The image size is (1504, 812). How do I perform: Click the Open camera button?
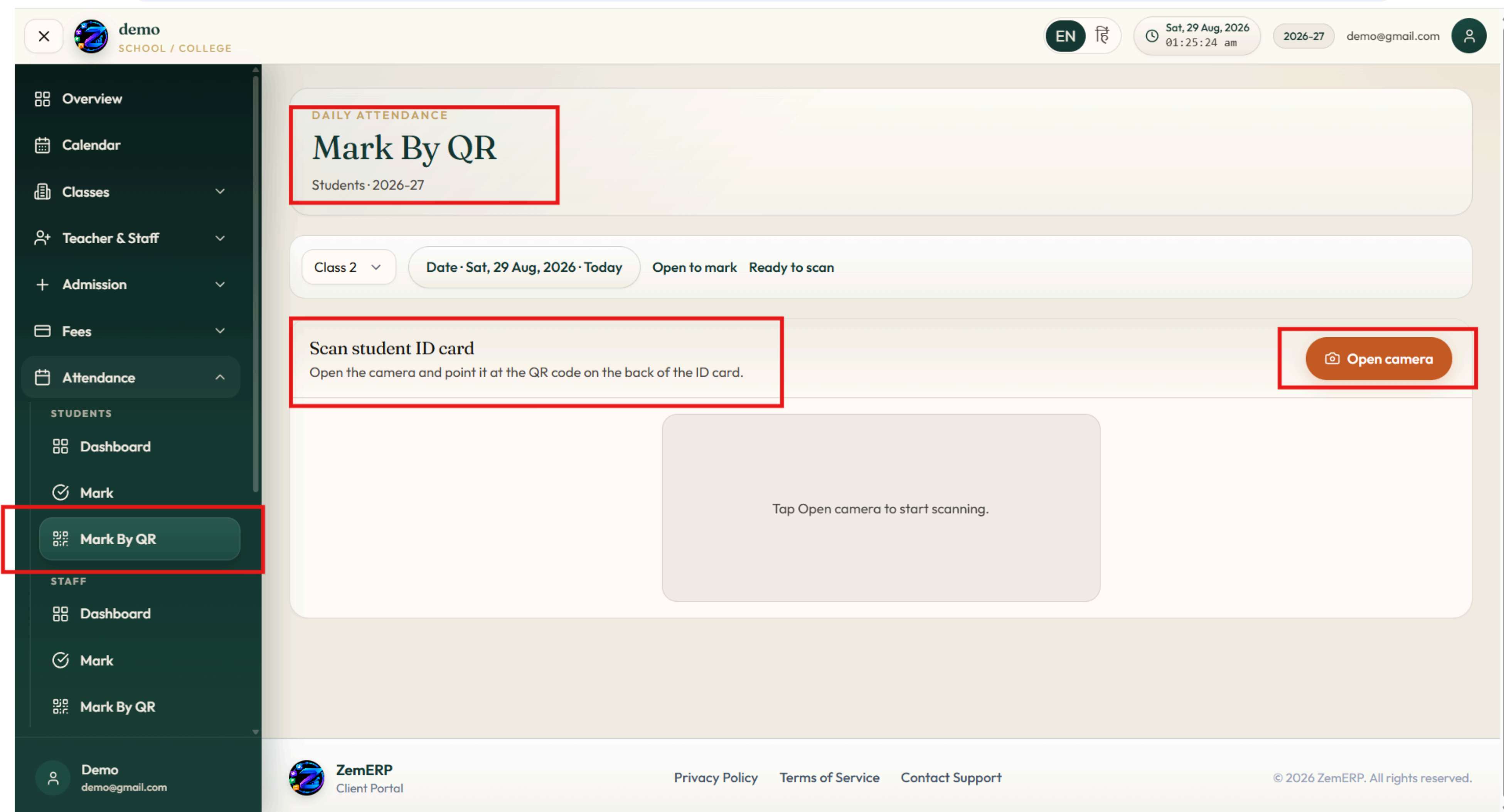[x=1378, y=359]
